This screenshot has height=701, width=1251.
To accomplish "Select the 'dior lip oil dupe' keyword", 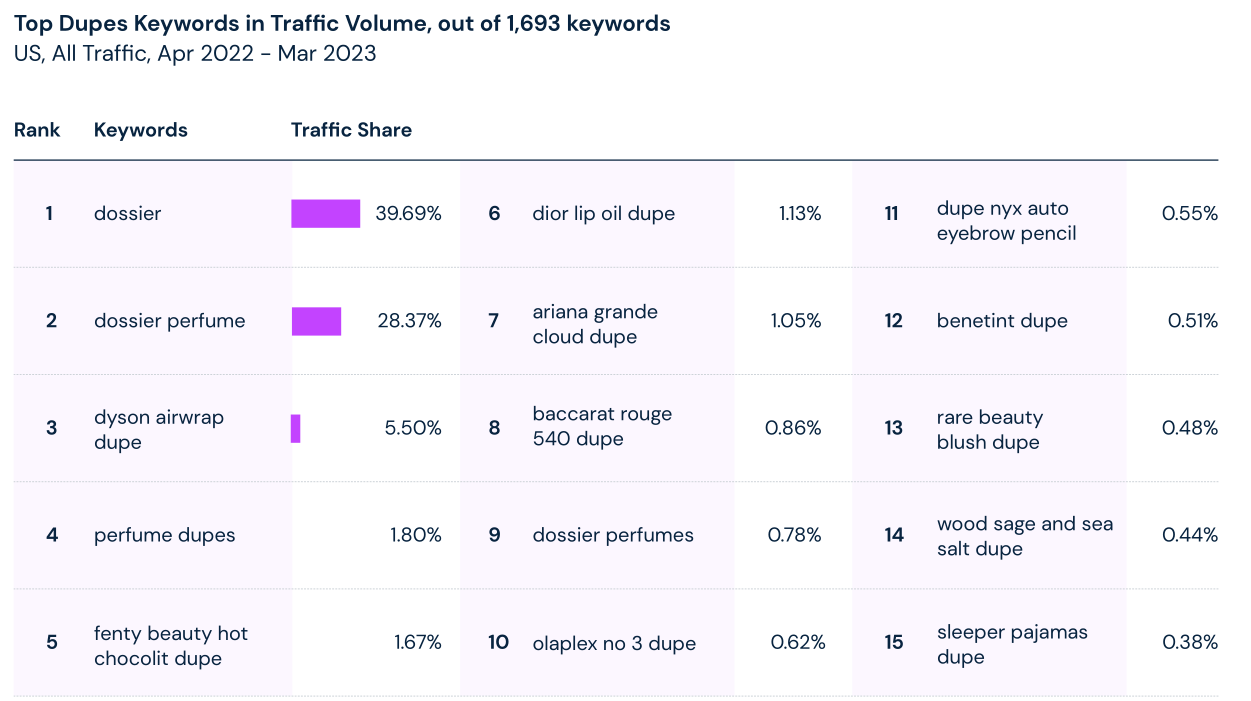I will 603,214.
